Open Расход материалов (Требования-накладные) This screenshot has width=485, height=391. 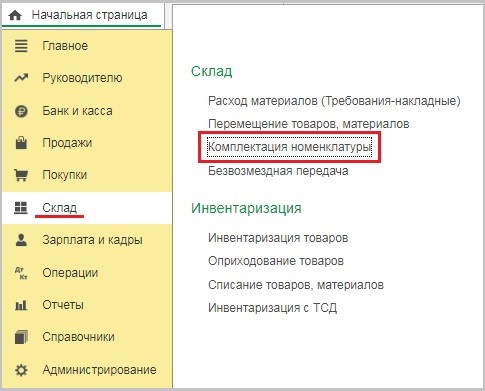coord(334,101)
